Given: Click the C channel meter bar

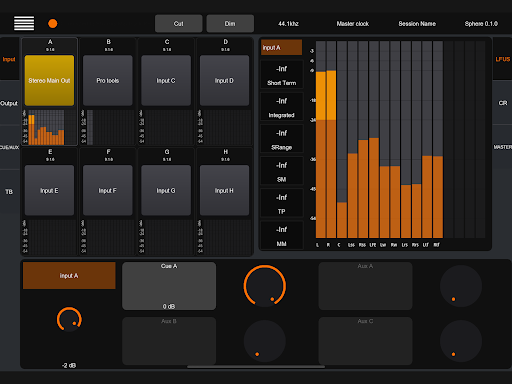Looking at the screenshot, I should (x=342, y=140).
